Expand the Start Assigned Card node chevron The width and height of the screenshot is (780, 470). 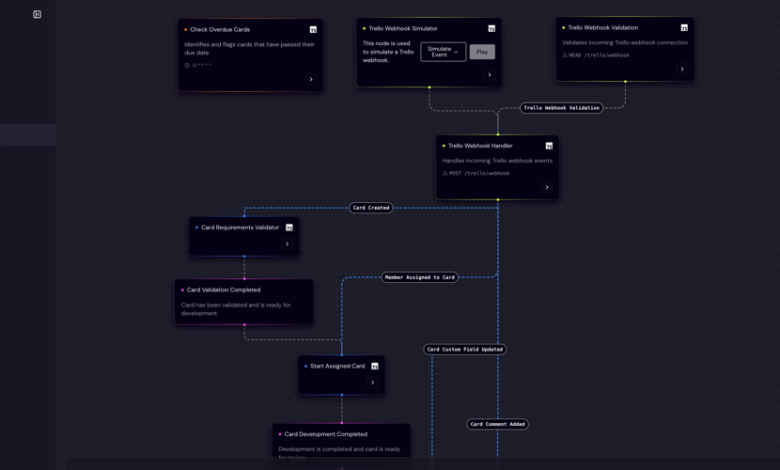373,382
